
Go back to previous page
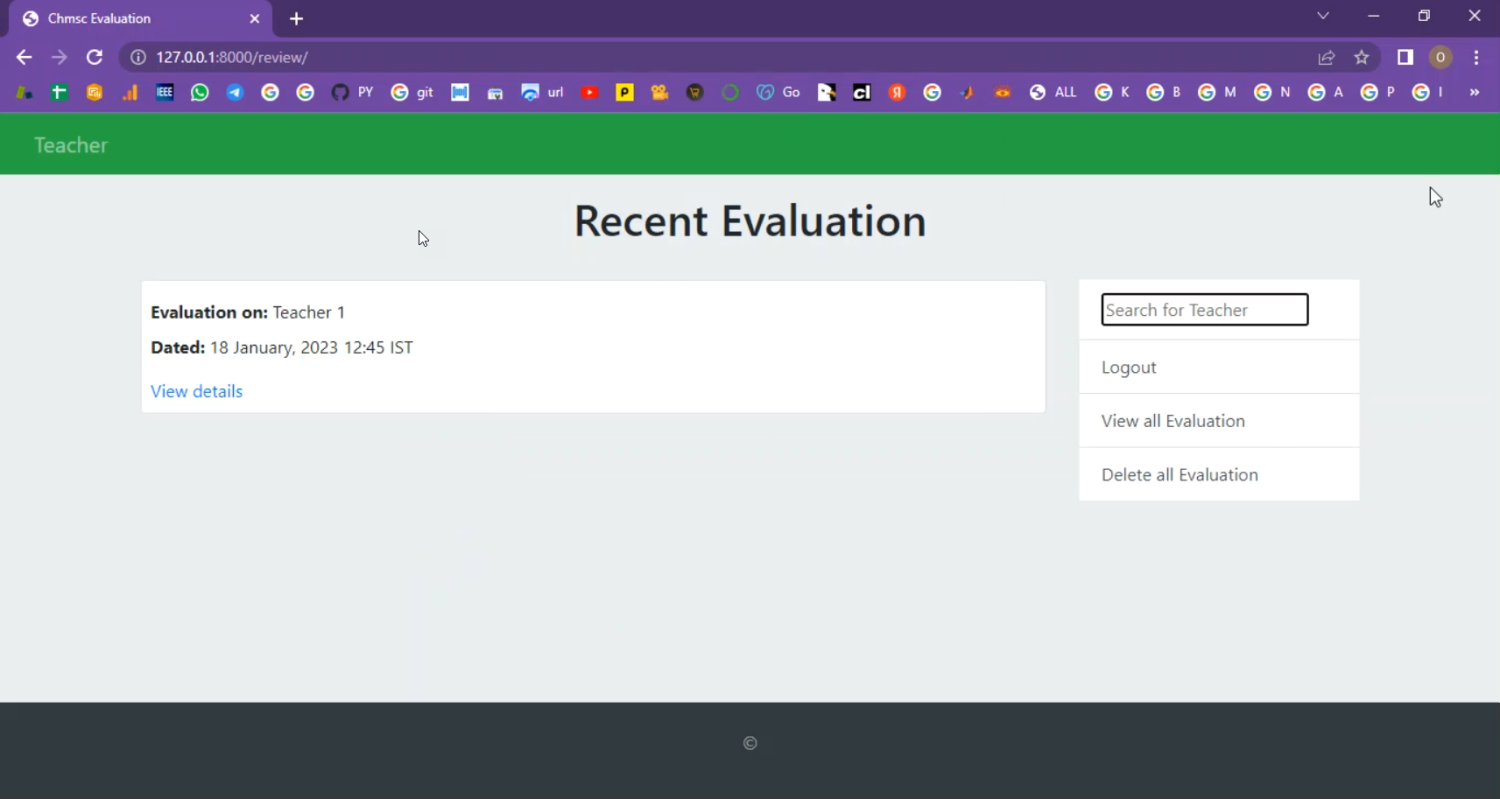(24, 58)
